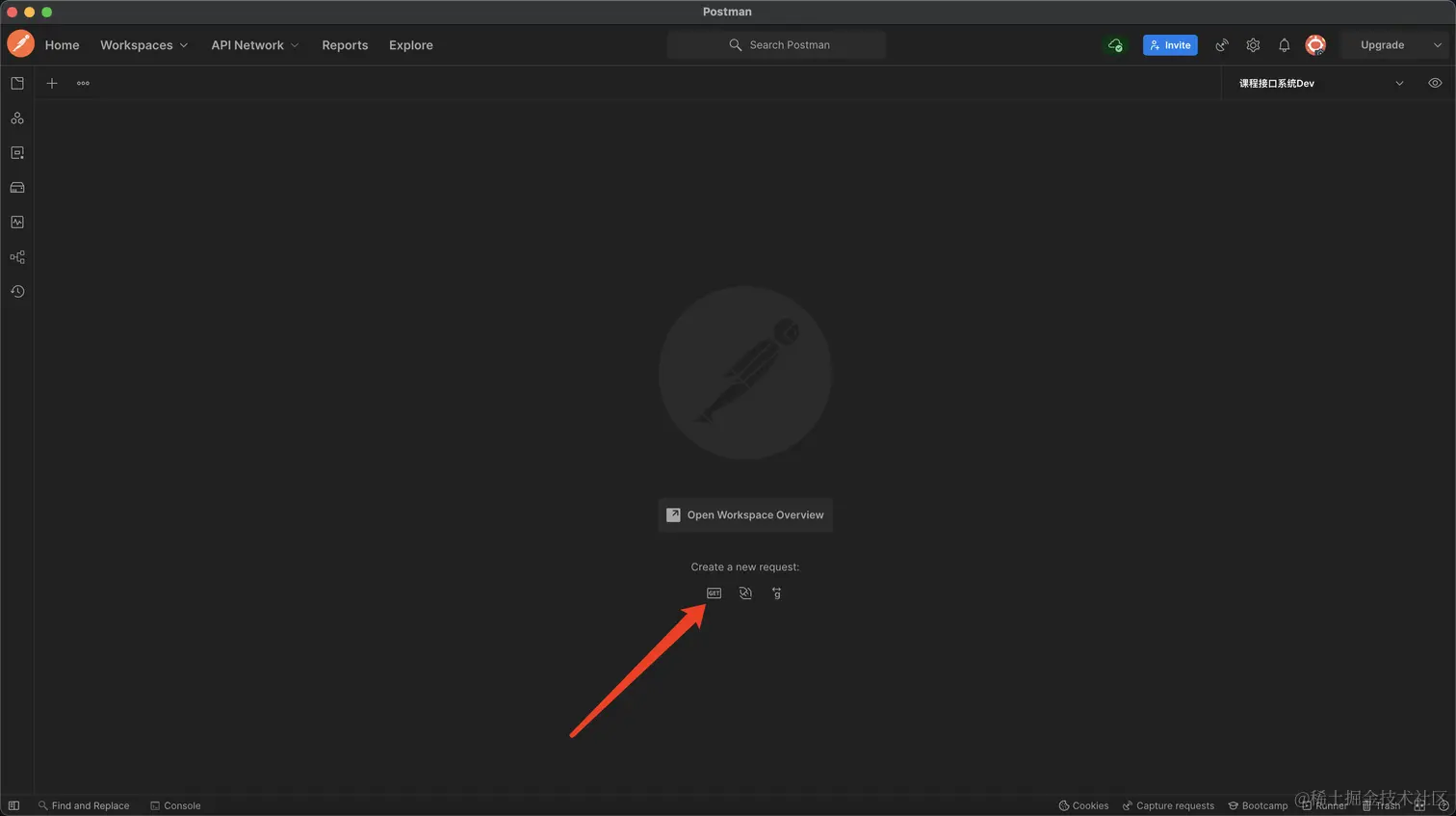Image resolution: width=1456 pixels, height=816 pixels.
Task: Open Collections in the sidebar
Action: [x=17, y=84]
